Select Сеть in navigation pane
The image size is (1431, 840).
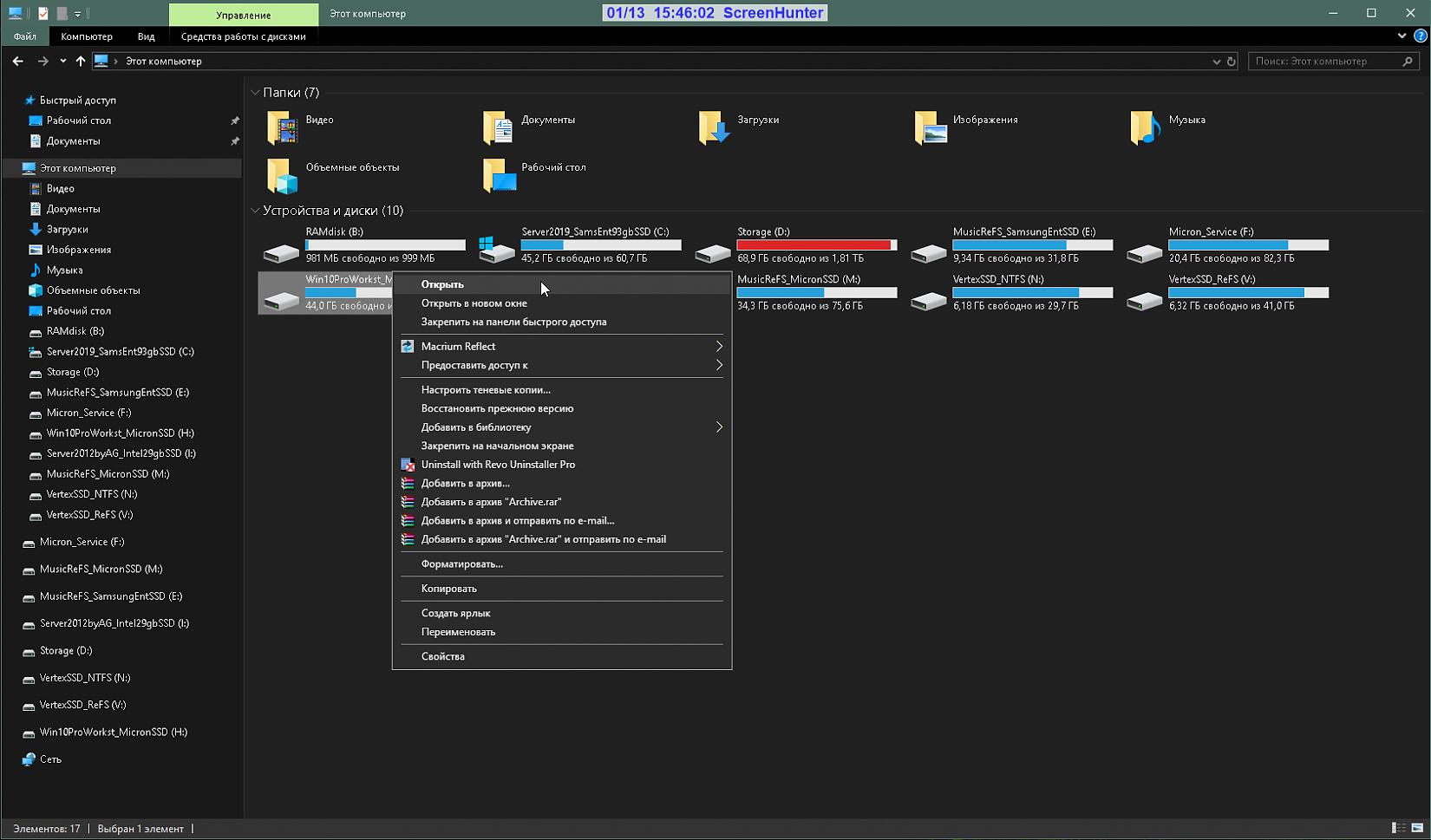[x=50, y=759]
